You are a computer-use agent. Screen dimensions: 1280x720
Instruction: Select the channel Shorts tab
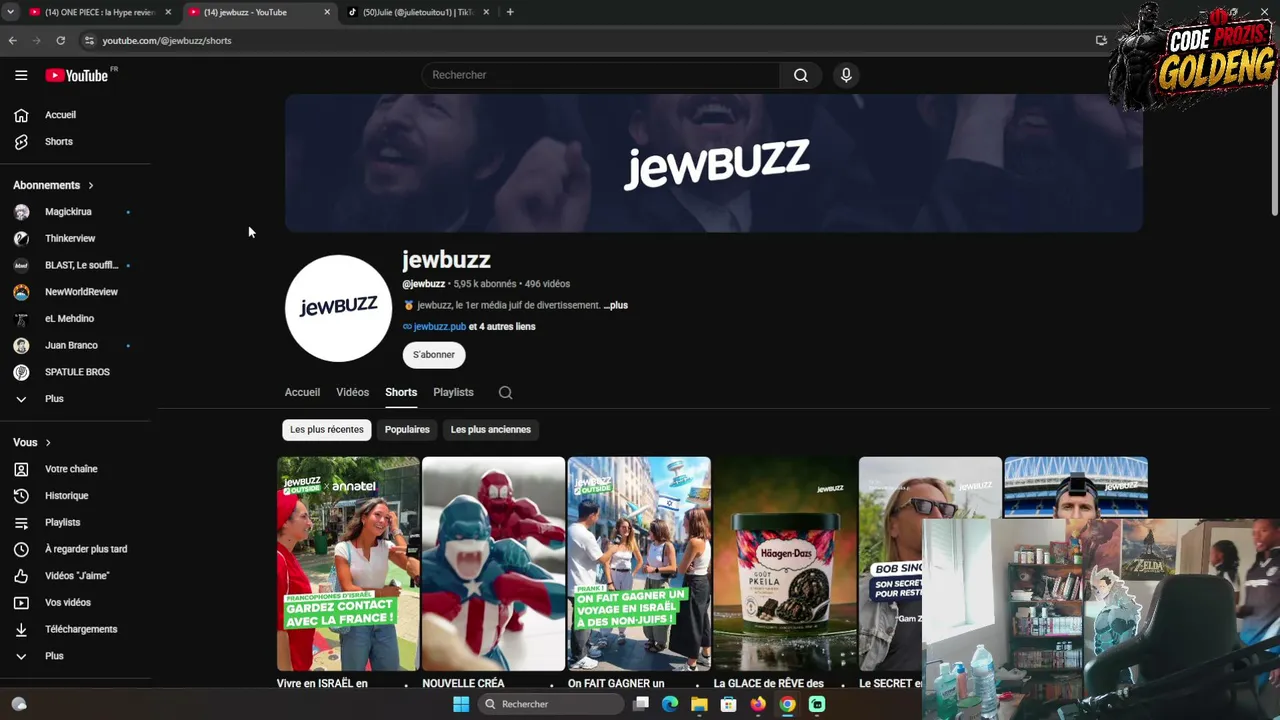pyautogui.click(x=401, y=392)
